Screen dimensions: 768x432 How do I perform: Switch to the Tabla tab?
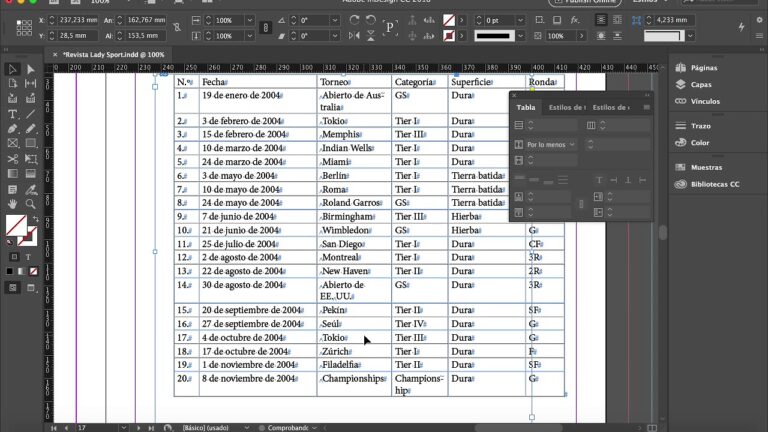point(526,107)
